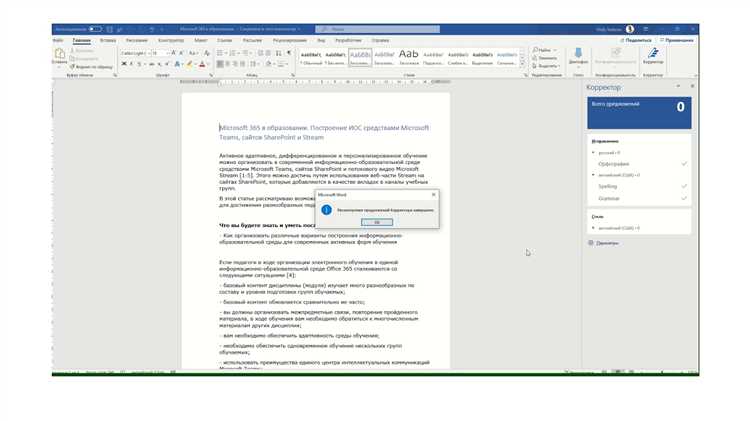Screen dimensions: 750x421
Task: Switch to the Рисование tab
Action: pos(137,41)
